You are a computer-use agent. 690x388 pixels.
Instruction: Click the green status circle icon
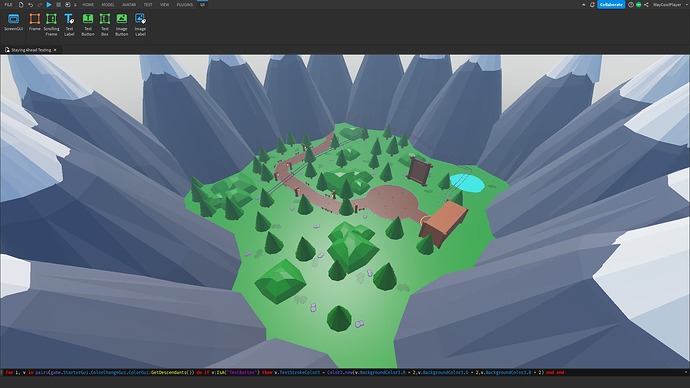point(639,4)
